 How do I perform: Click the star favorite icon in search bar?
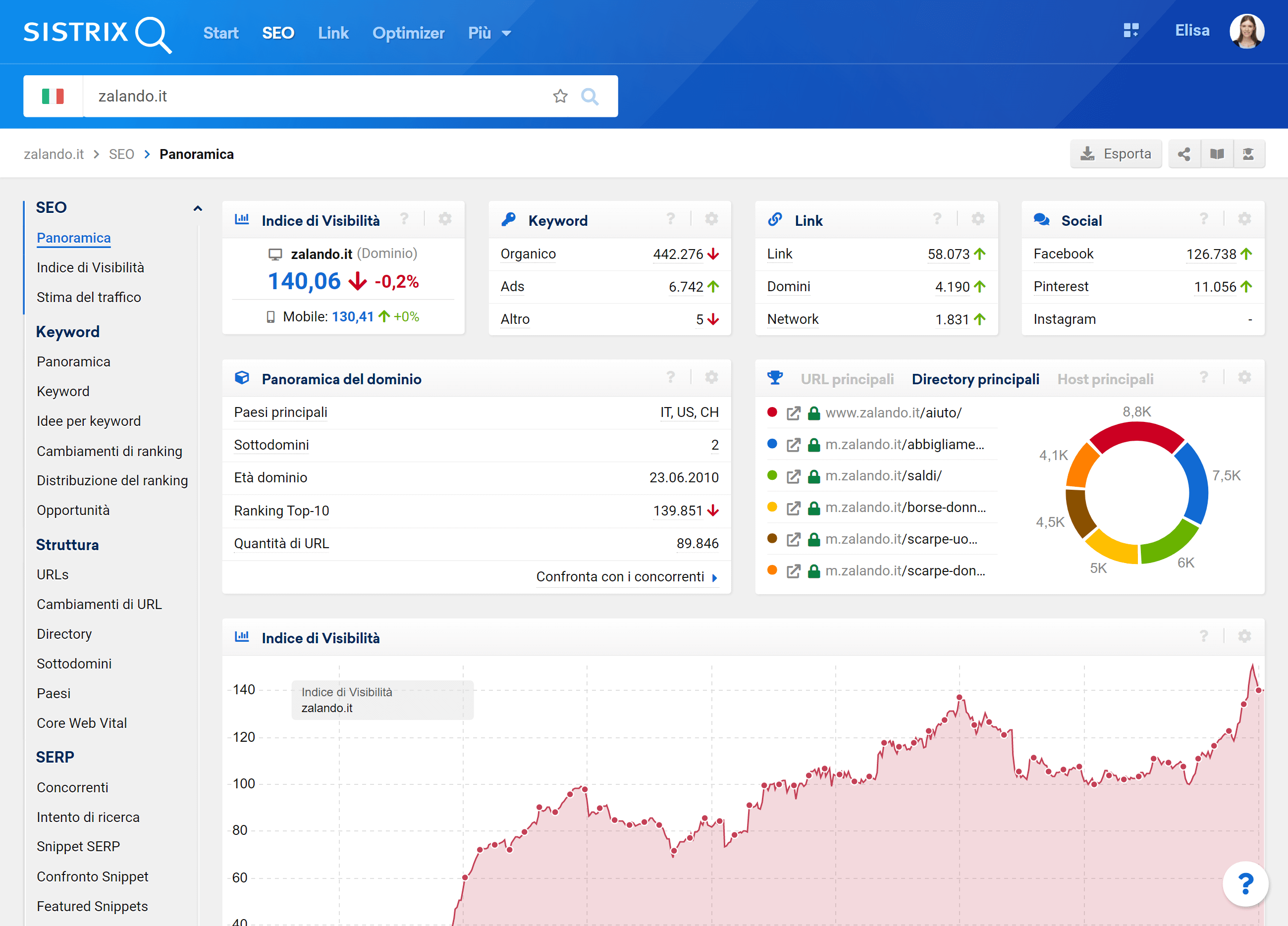[560, 97]
